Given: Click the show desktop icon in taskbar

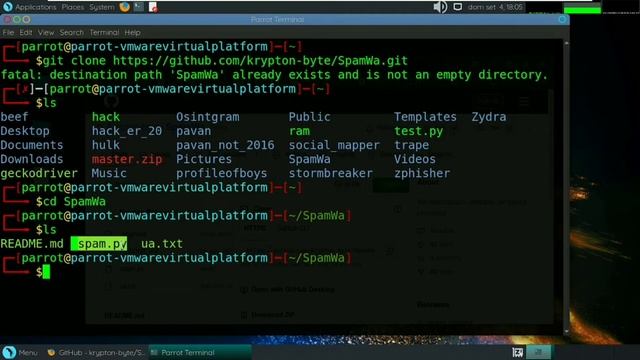Looking at the screenshot, I should click(518, 352).
